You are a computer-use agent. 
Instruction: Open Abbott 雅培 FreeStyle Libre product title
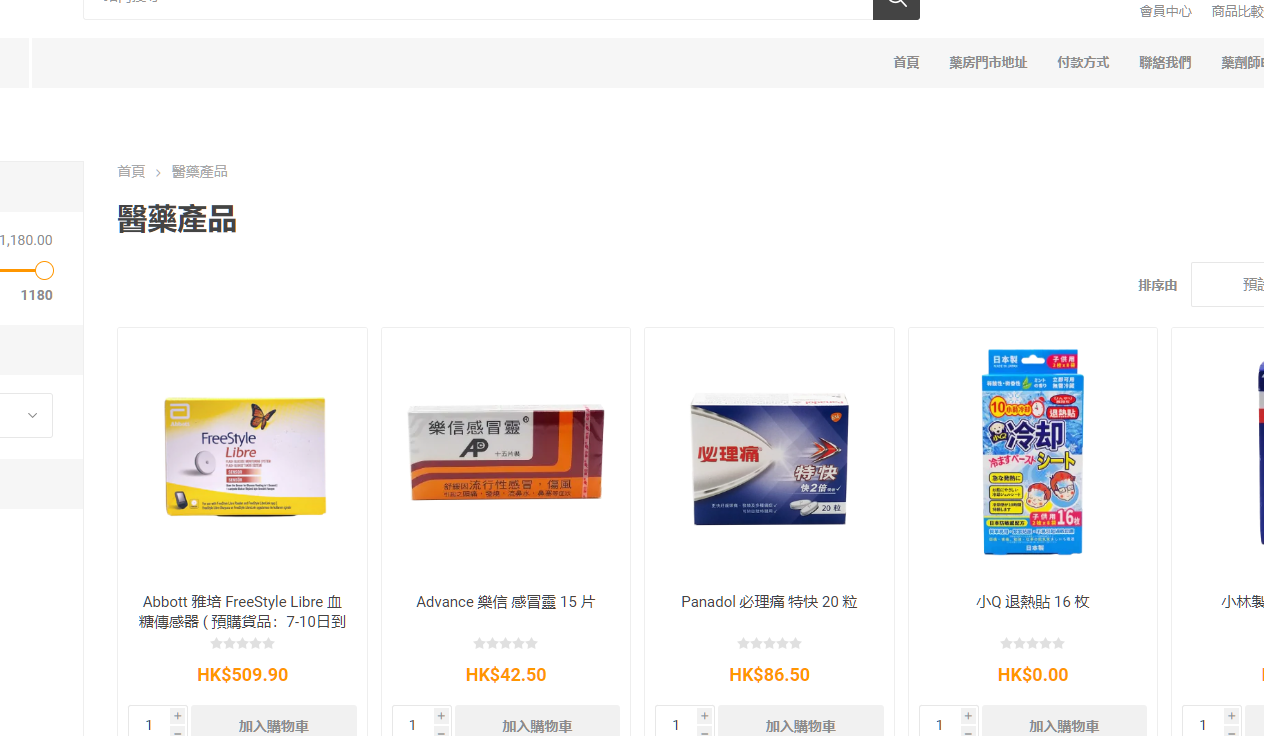click(x=243, y=612)
